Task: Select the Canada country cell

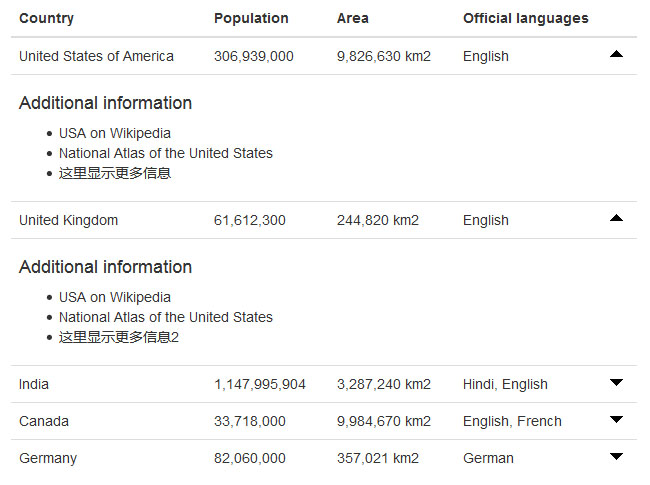Action: [44, 421]
